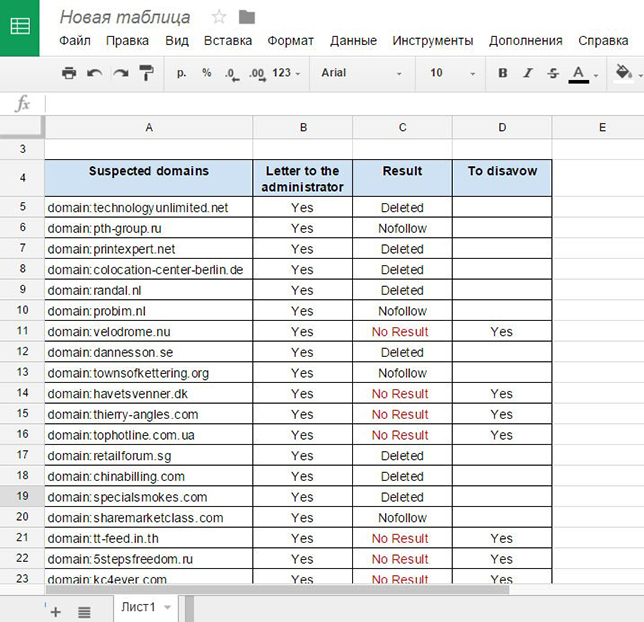Click the formula bar input
This screenshot has width=644, height=622.
pos(344,104)
